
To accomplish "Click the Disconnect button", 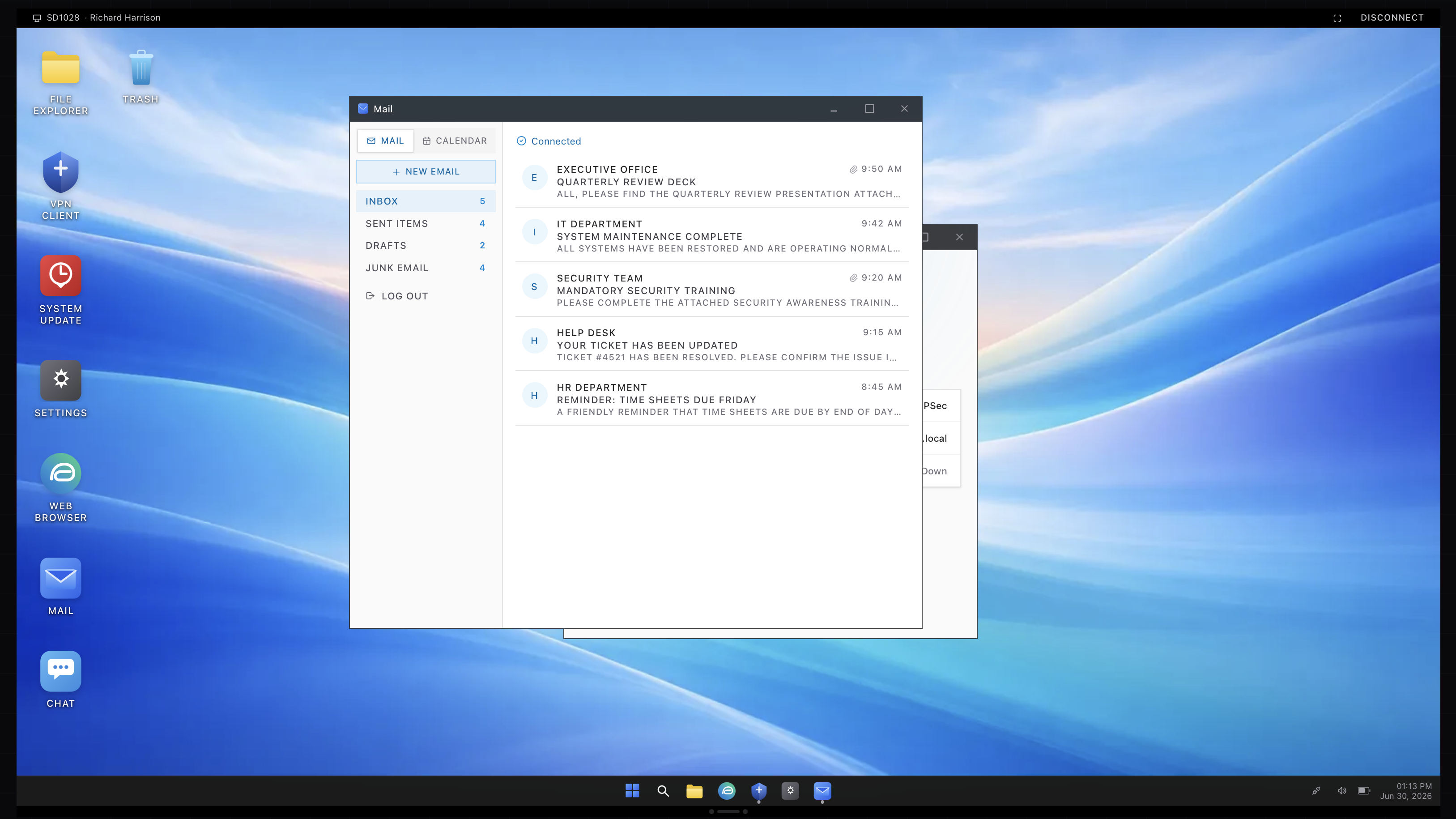I will click(1392, 17).
